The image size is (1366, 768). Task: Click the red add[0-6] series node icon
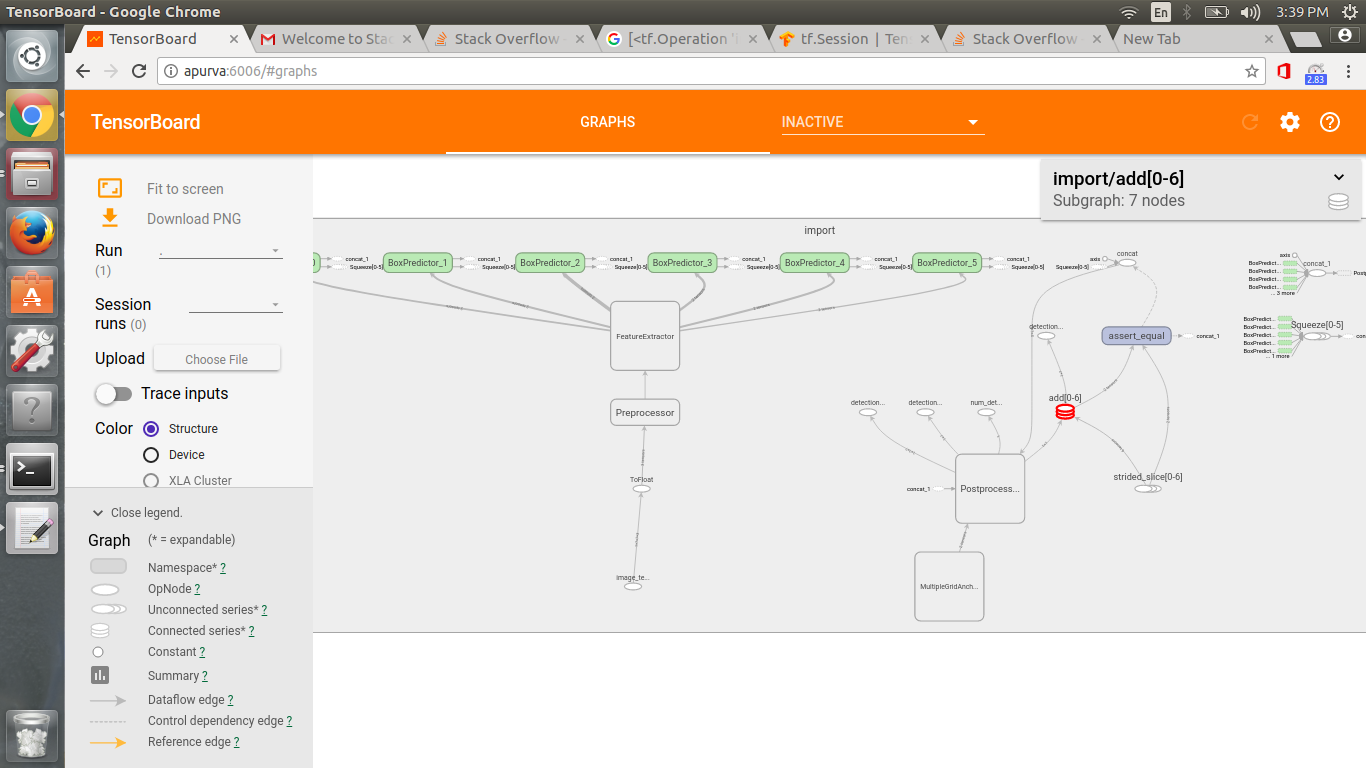pyautogui.click(x=1065, y=411)
